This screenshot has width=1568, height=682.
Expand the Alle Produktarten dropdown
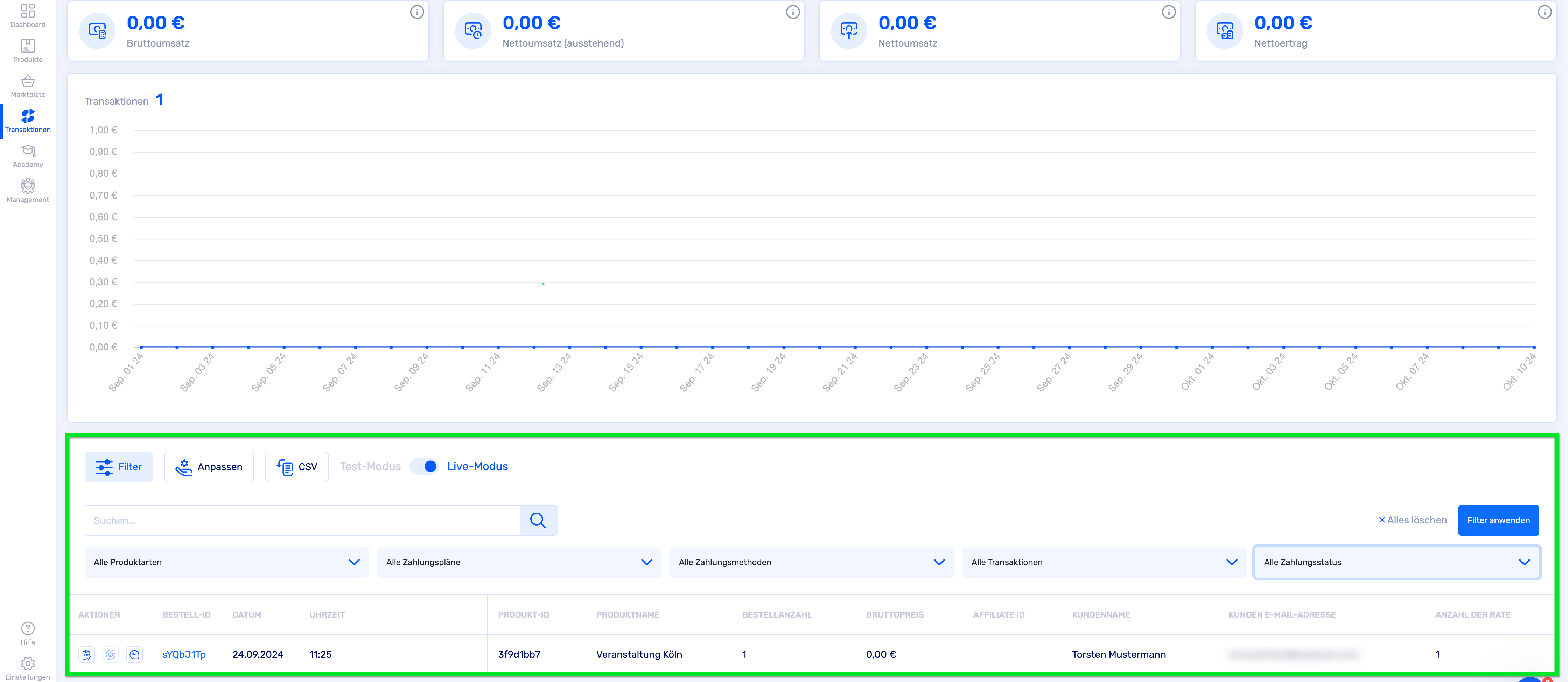(x=226, y=562)
